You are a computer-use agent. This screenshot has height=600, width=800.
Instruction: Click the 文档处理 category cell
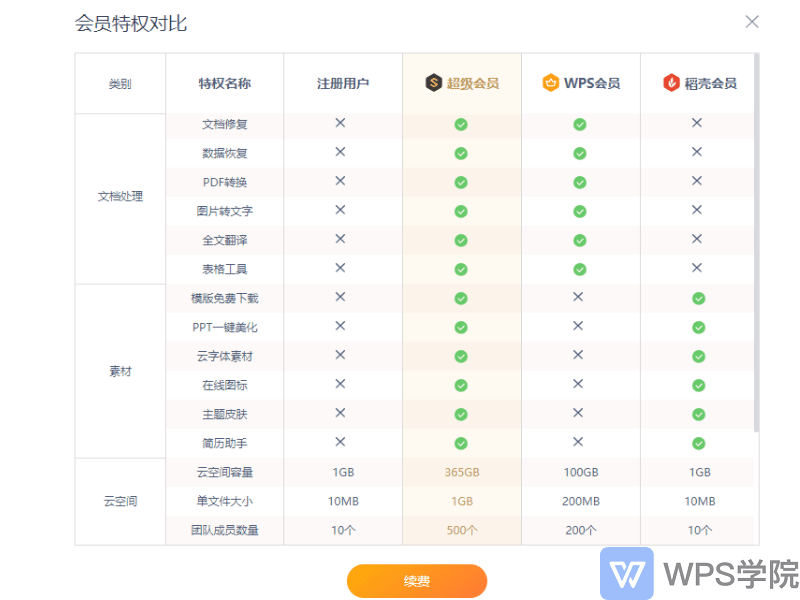120,197
